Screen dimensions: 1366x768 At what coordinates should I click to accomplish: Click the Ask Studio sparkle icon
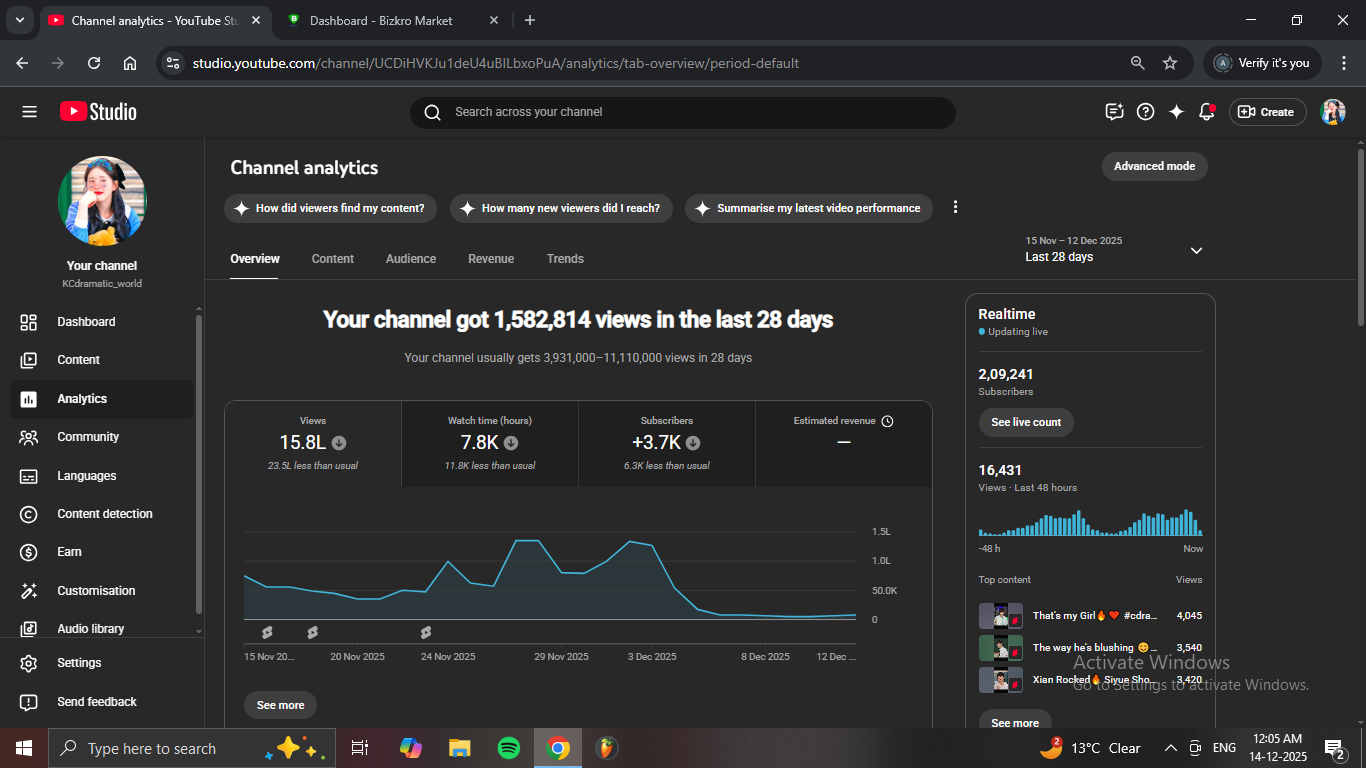(x=1176, y=112)
